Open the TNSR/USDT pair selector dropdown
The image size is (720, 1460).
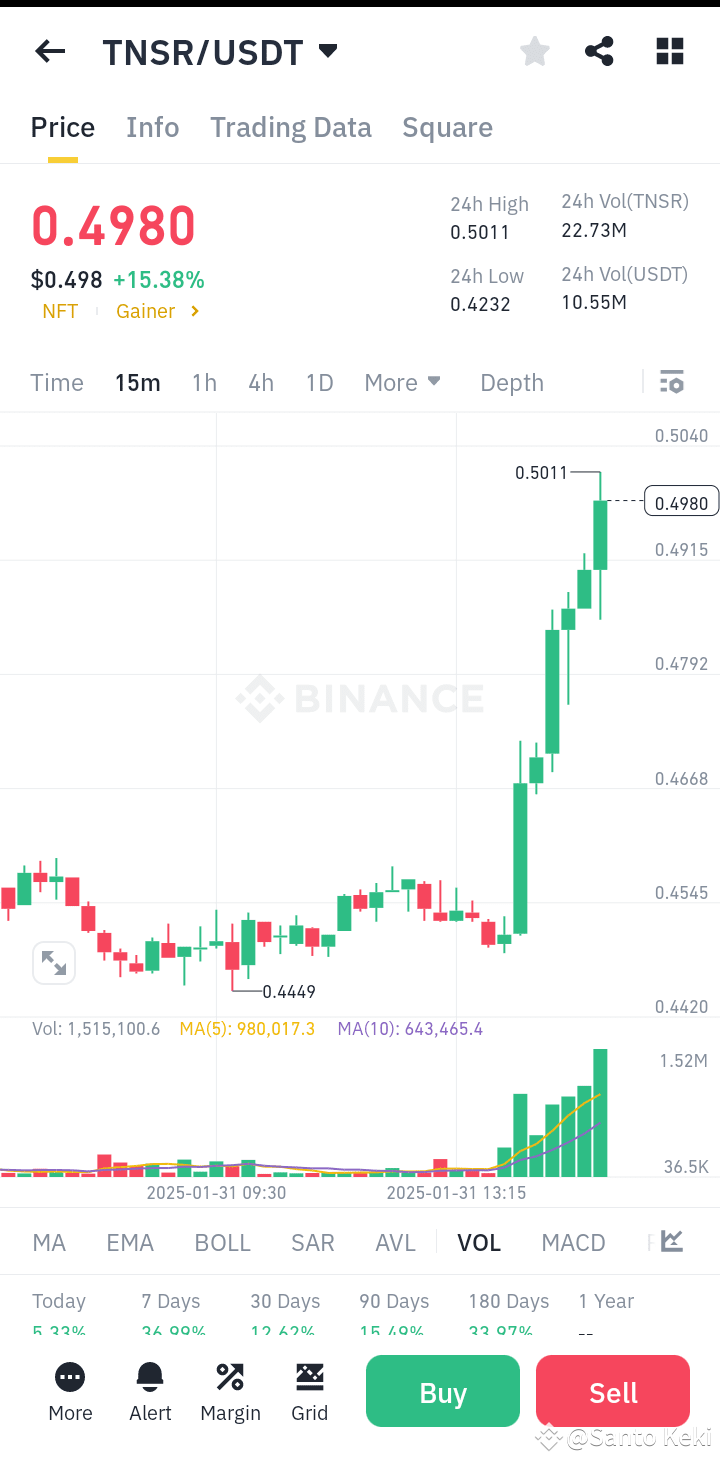222,51
